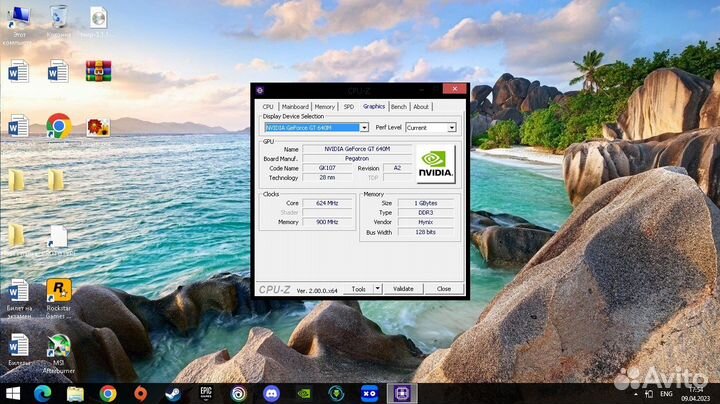Click the Tools button in CPU-Z
Screen dimensions: 720x404
[358, 288]
